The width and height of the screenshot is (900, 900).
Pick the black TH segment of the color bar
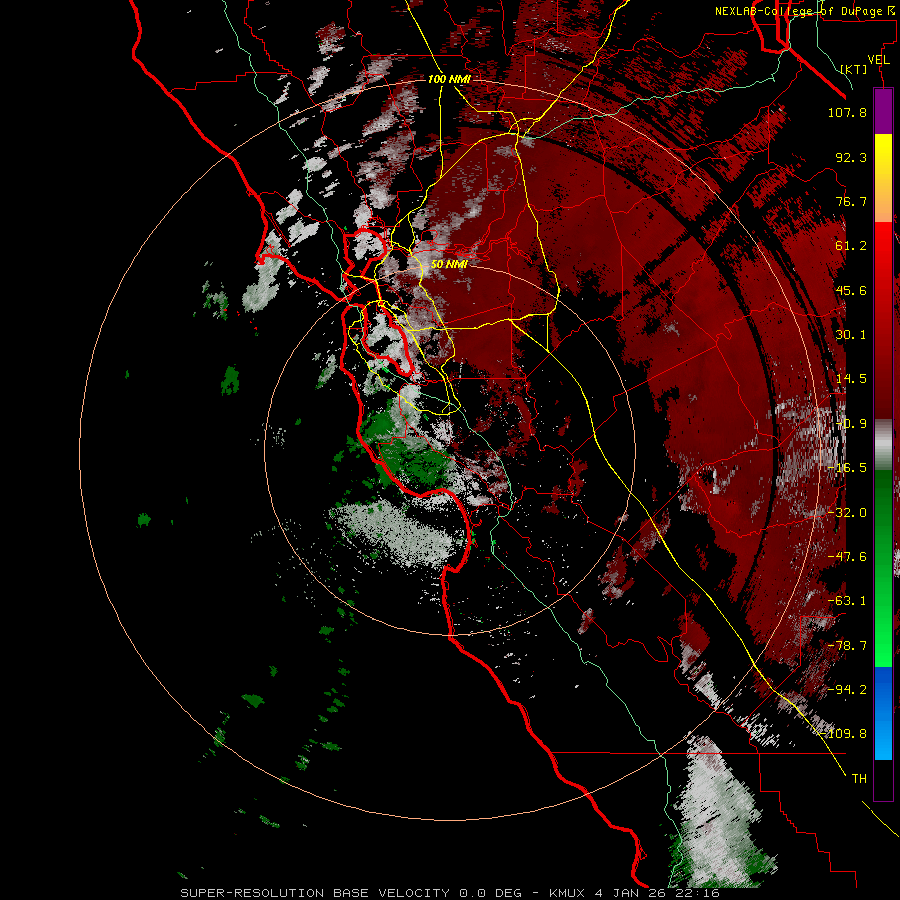pyautogui.click(x=883, y=779)
